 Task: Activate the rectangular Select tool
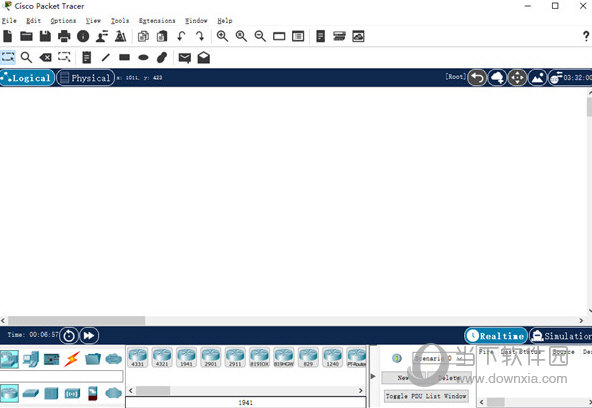click(8, 57)
